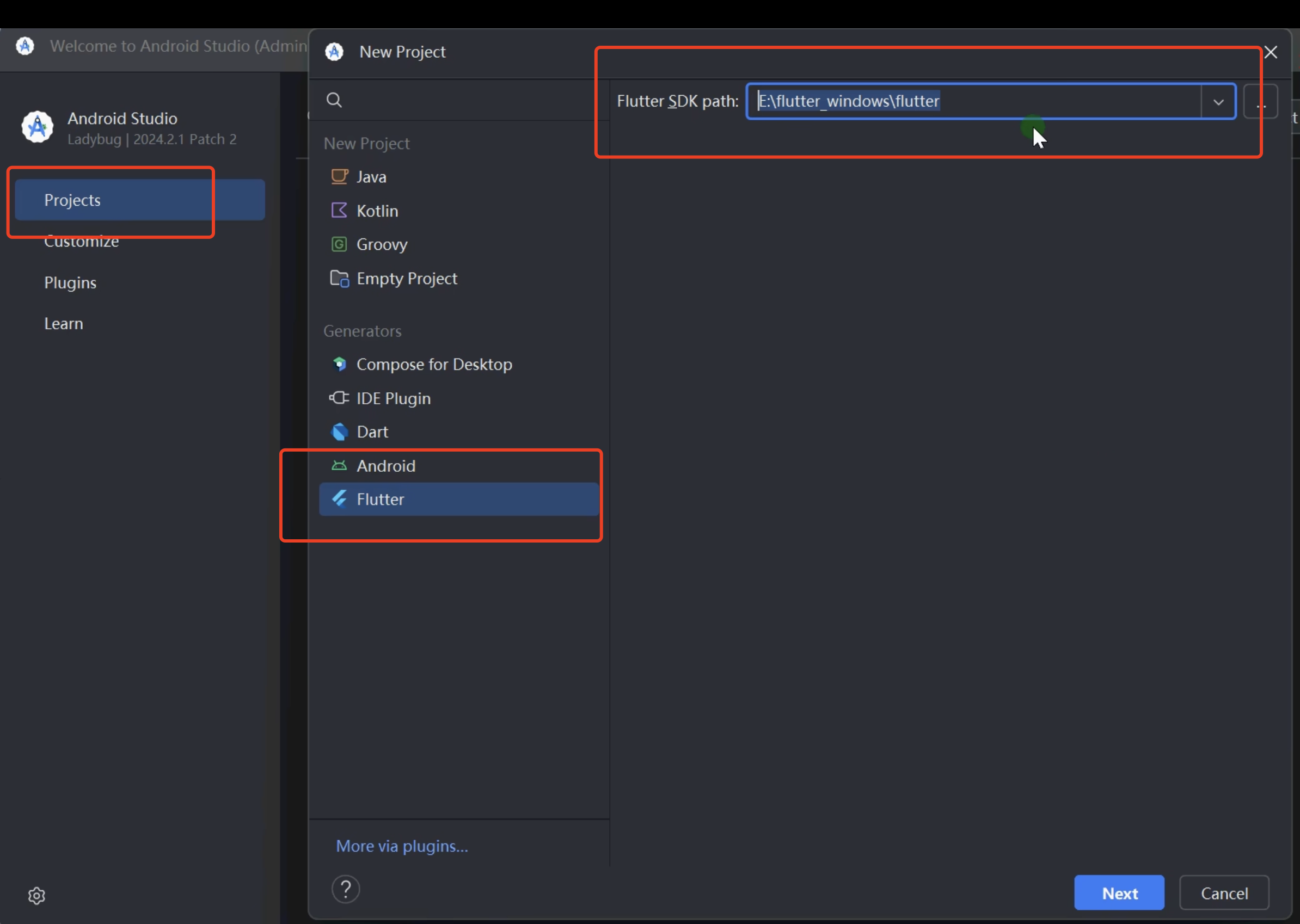This screenshot has width=1300, height=924.
Task: Open the More via plugins link
Action: click(402, 846)
